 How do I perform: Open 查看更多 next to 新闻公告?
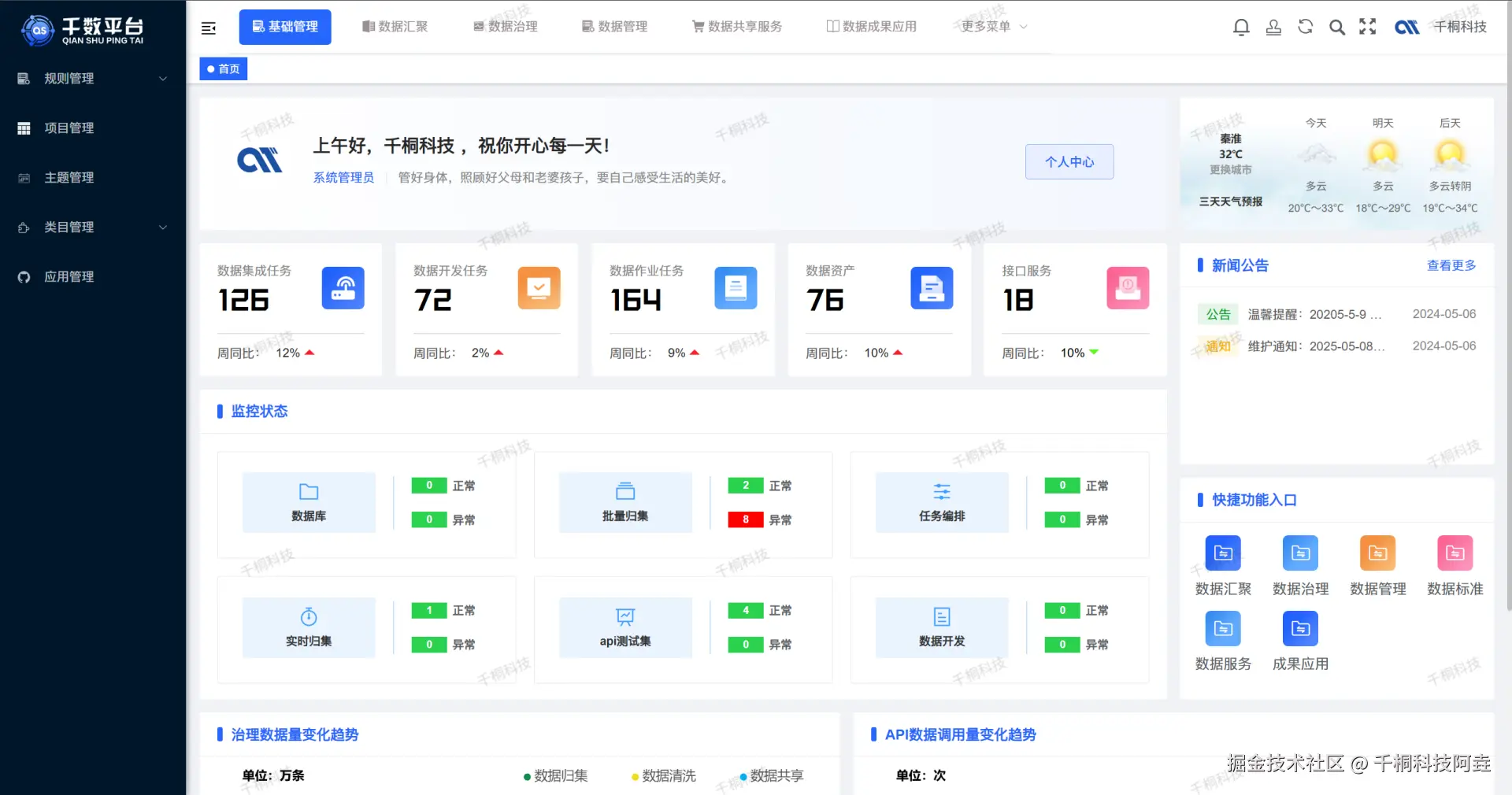click(1451, 265)
